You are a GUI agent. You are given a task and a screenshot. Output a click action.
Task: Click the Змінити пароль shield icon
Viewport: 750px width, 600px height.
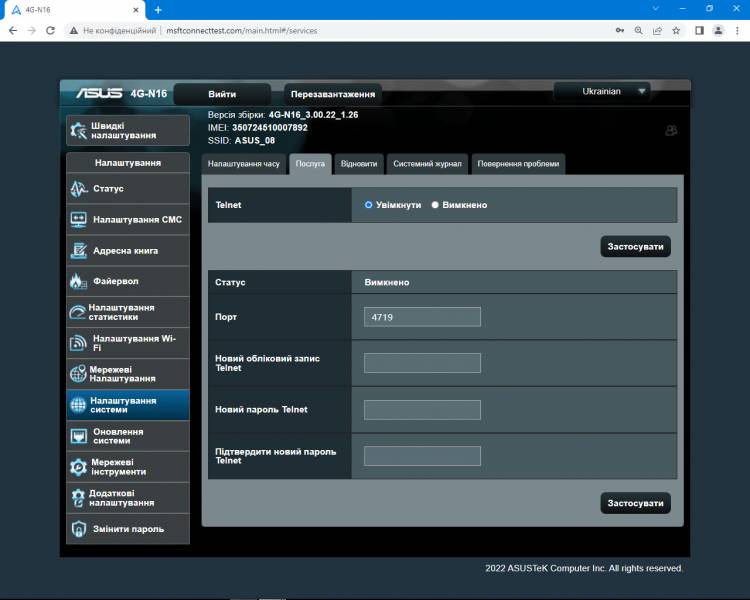(x=78, y=529)
